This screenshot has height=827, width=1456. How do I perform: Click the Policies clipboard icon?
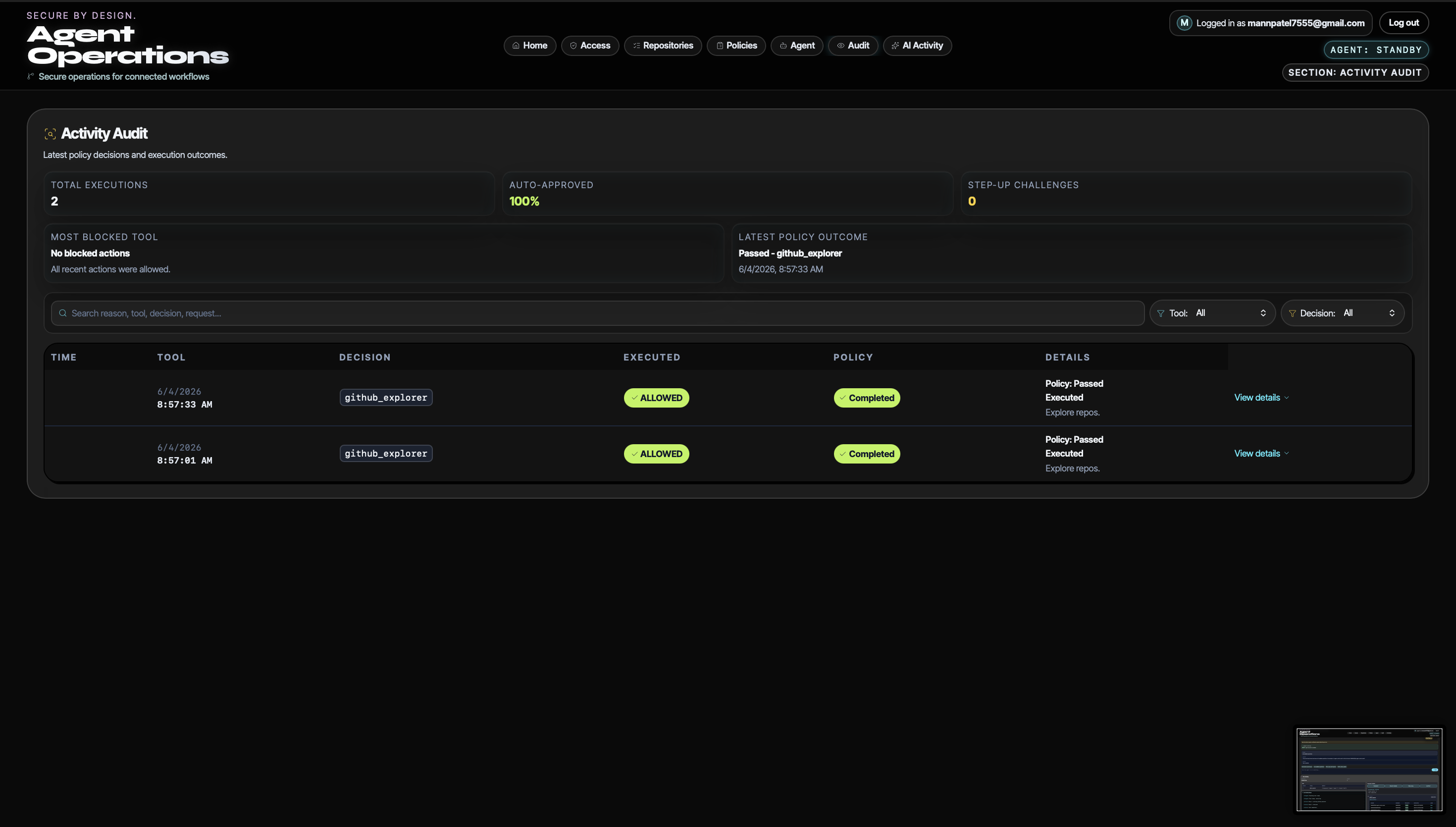pyautogui.click(x=720, y=46)
